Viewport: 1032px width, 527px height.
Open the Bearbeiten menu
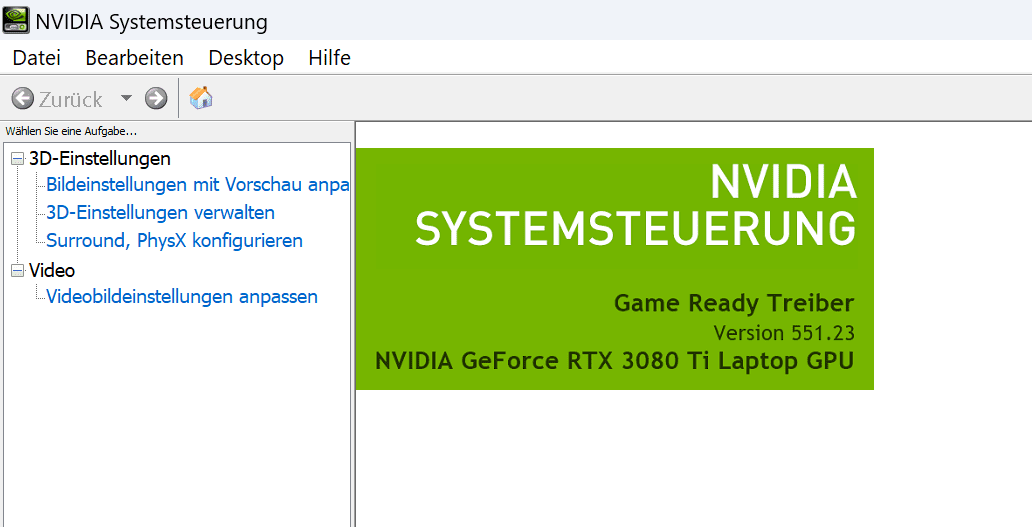(x=134, y=58)
